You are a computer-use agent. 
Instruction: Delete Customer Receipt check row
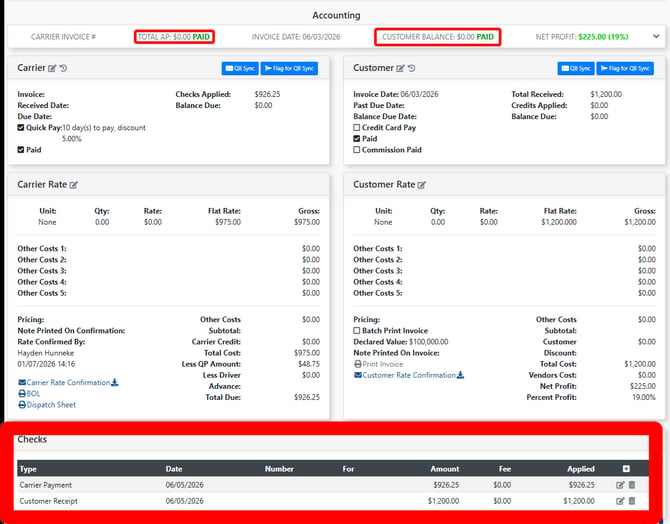[632, 500]
